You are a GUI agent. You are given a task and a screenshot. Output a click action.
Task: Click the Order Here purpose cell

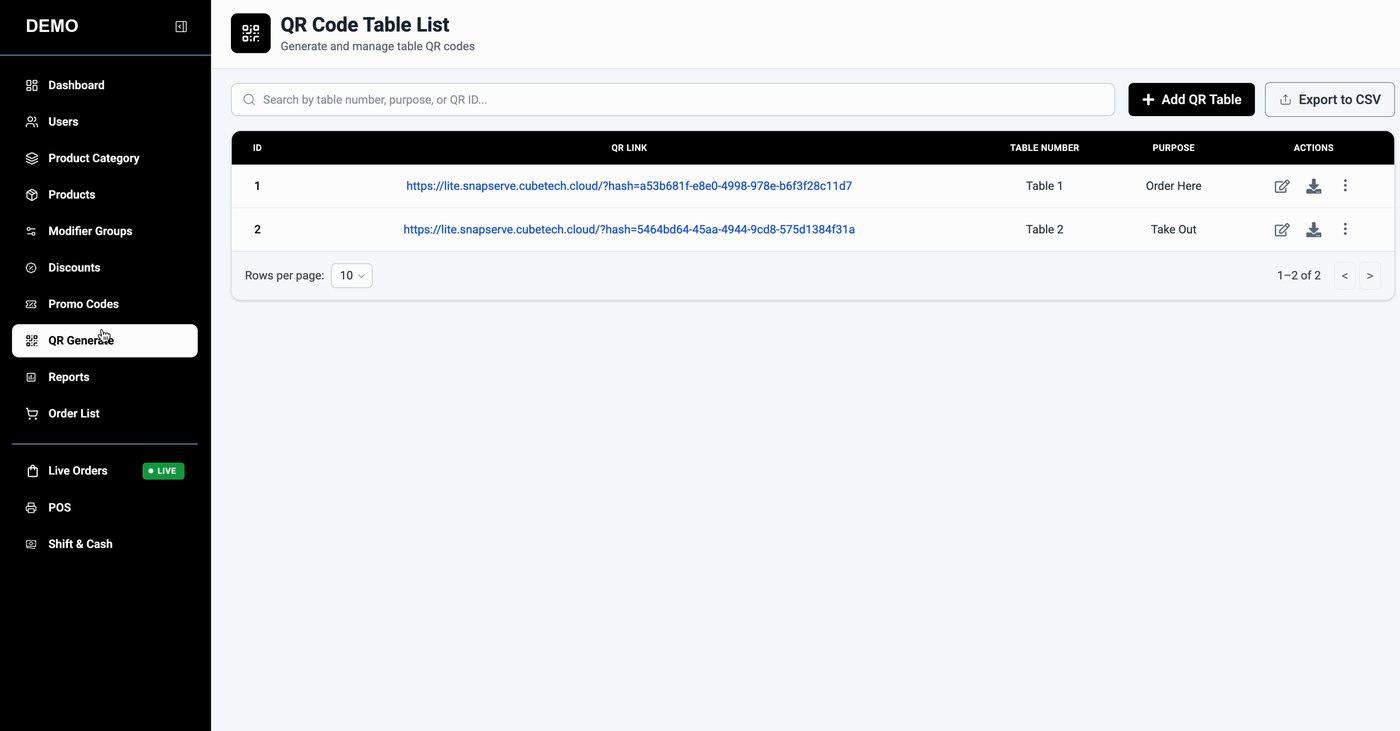tap(1174, 186)
